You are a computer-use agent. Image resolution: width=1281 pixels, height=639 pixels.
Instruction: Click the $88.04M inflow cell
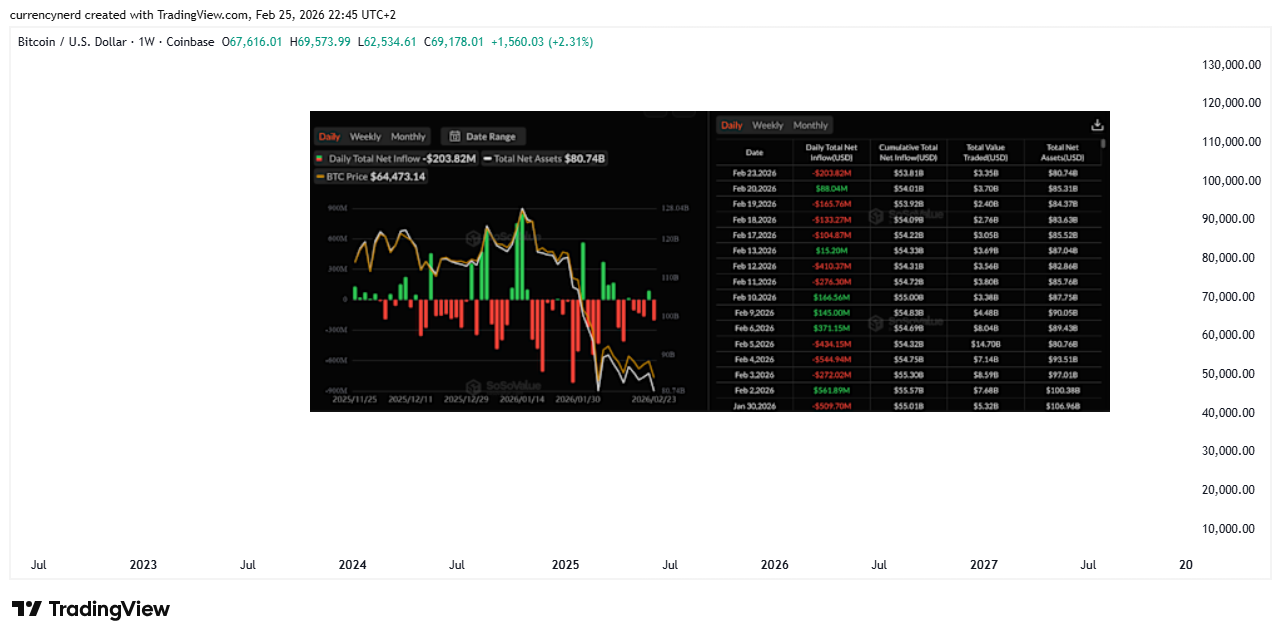coord(831,188)
